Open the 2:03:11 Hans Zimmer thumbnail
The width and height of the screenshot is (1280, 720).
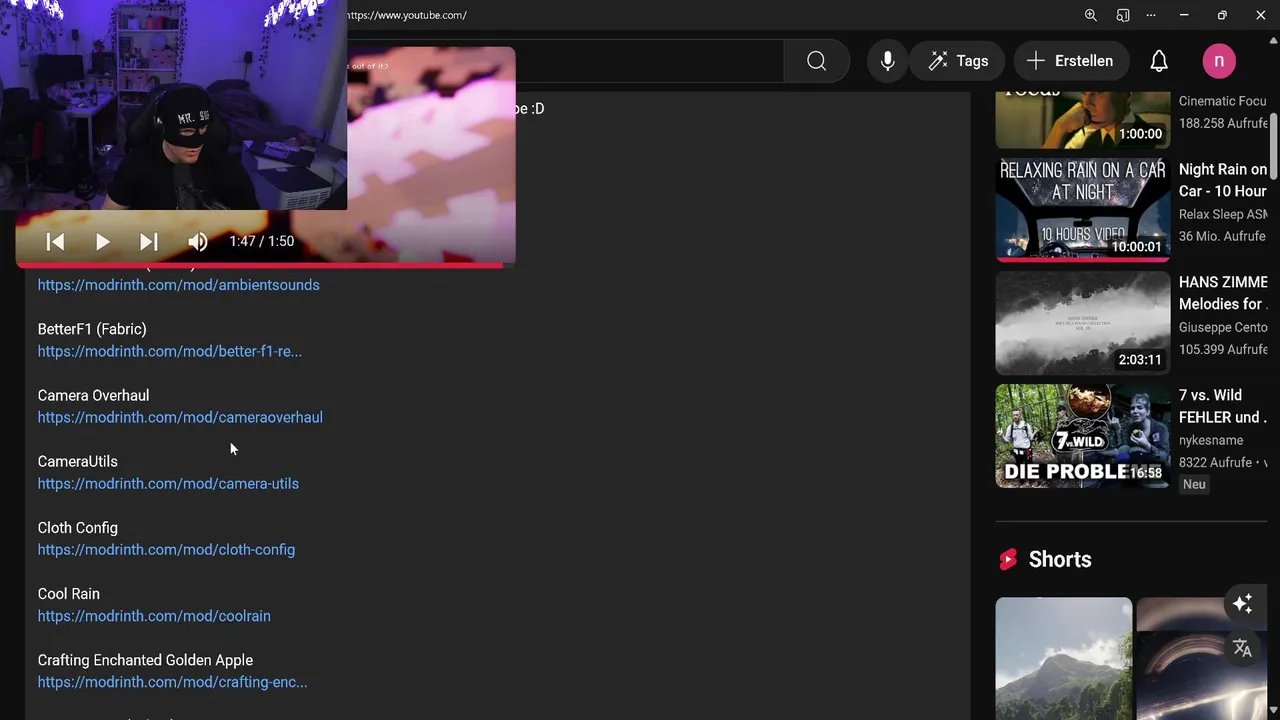(1082, 322)
